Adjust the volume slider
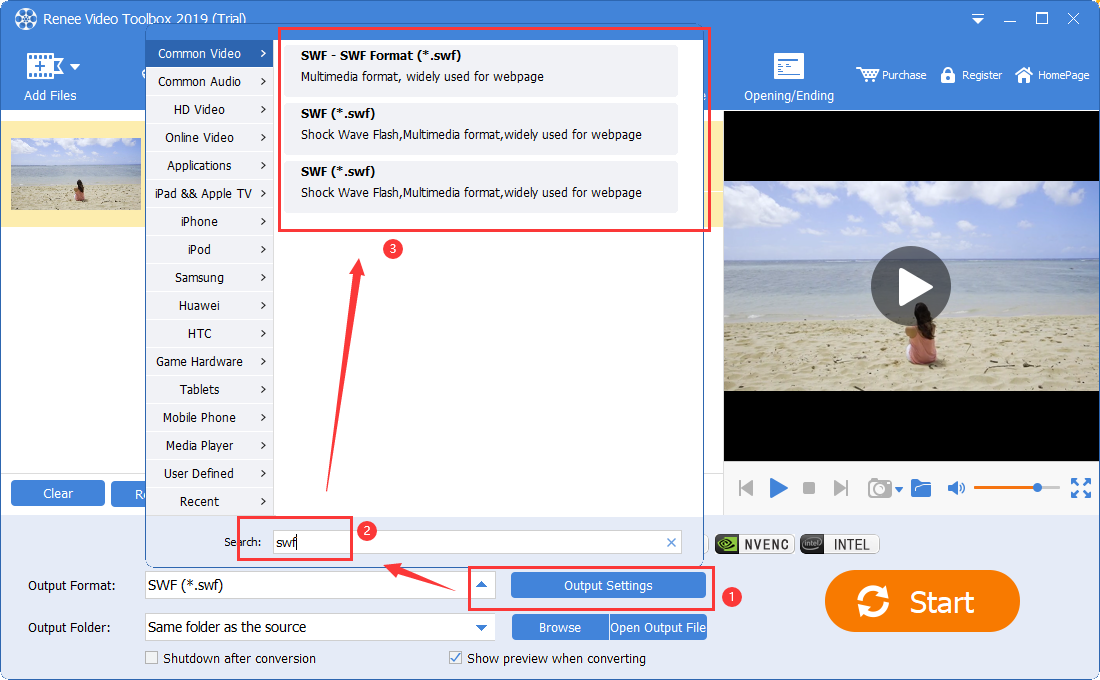 point(1038,487)
